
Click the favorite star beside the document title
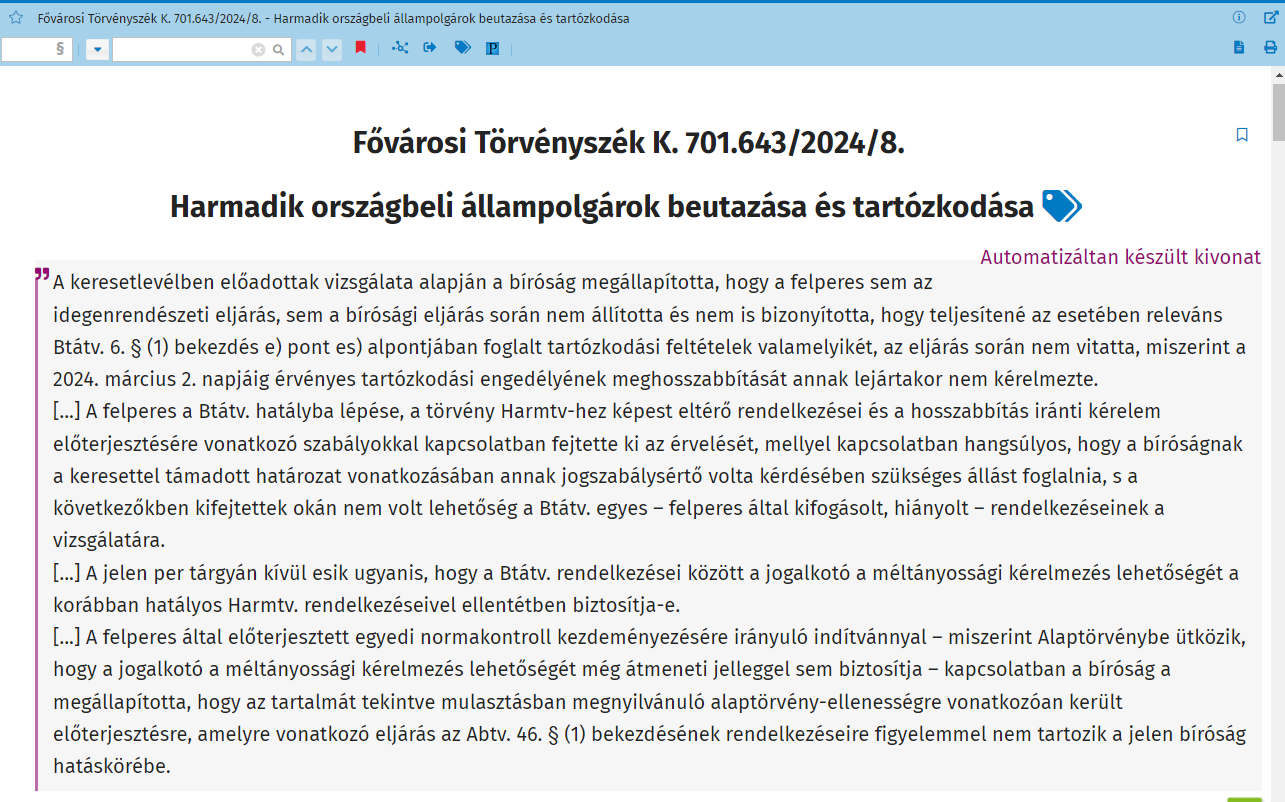pyautogui.click(x=16, y=18)
